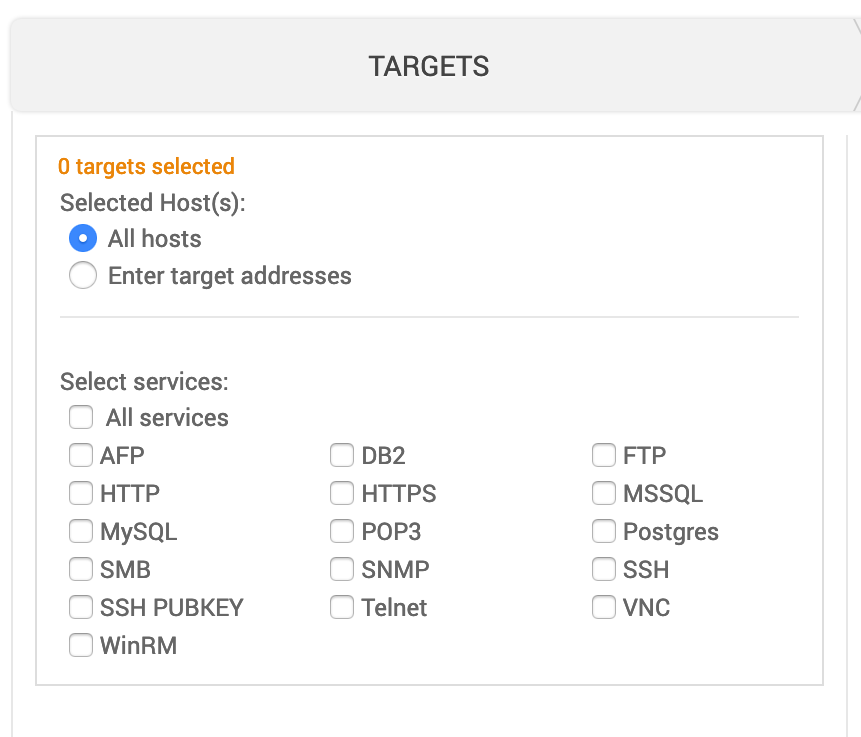Enable the SSH service checkbox
Viewport: 861px width, 737px height.
click(x=604, y=569)
